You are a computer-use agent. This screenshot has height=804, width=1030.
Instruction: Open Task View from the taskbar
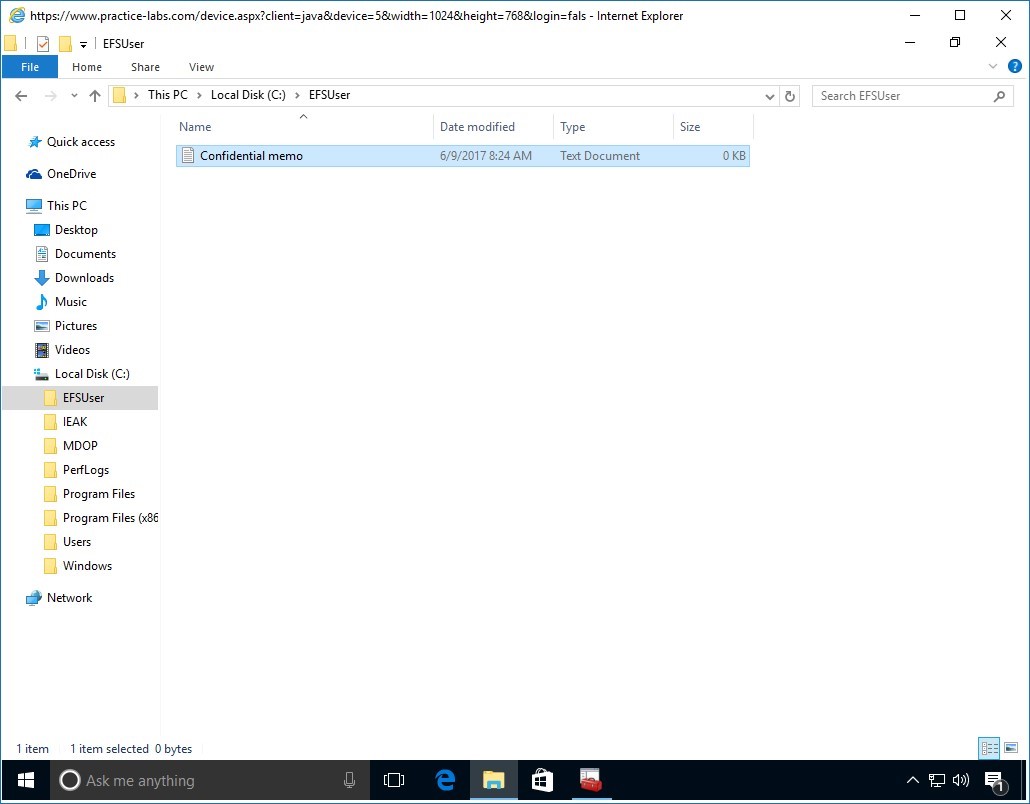(x=394, y=781)
